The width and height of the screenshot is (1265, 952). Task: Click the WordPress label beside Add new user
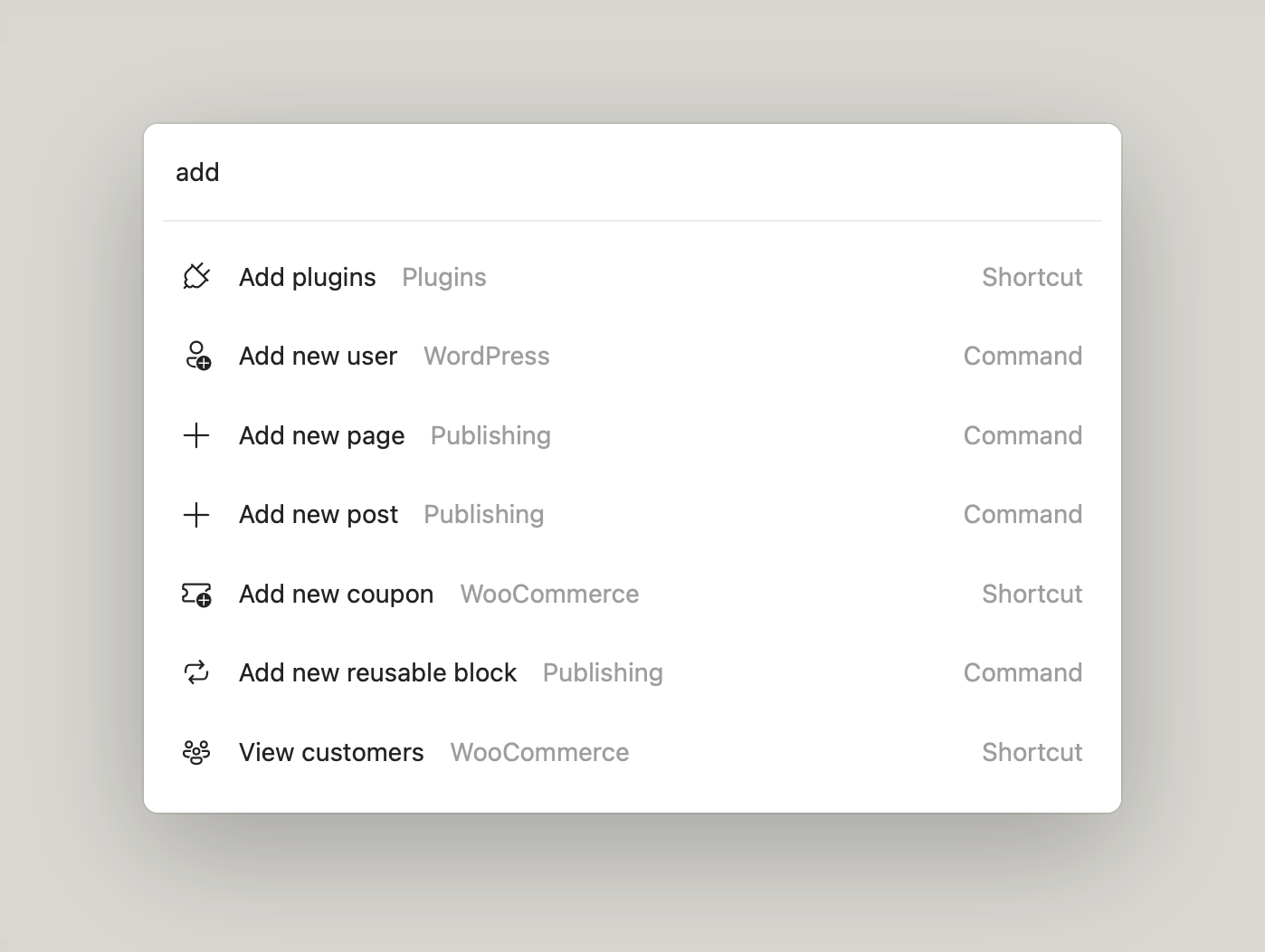486,356
